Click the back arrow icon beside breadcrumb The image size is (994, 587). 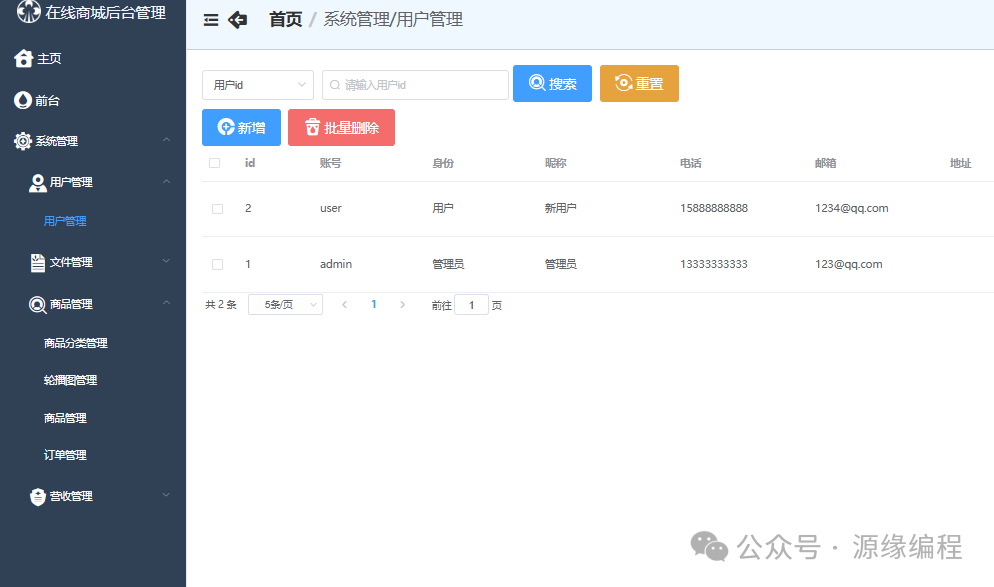click(x=237, y=18)
